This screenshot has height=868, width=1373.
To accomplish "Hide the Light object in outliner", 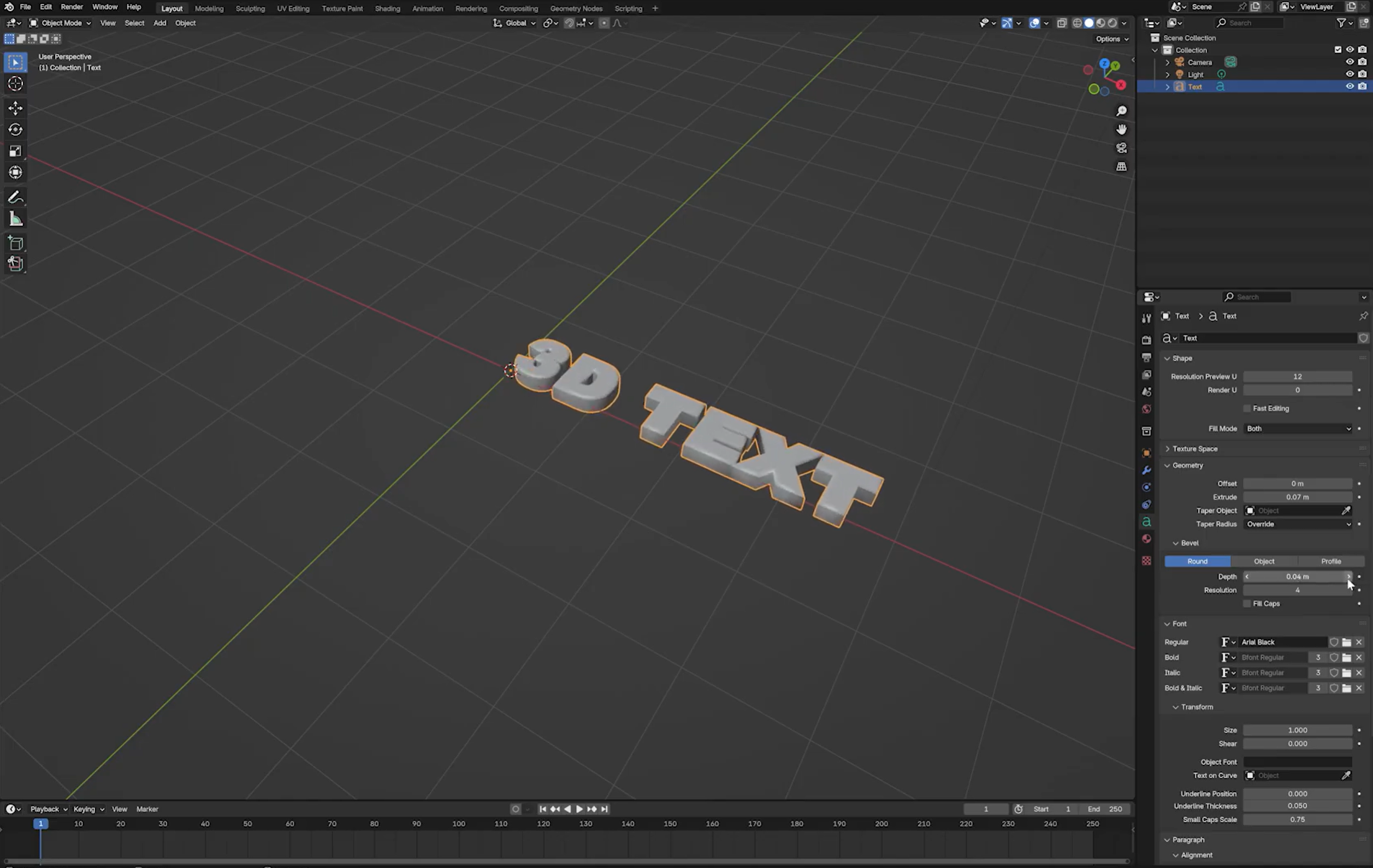I will [1349, 74].
